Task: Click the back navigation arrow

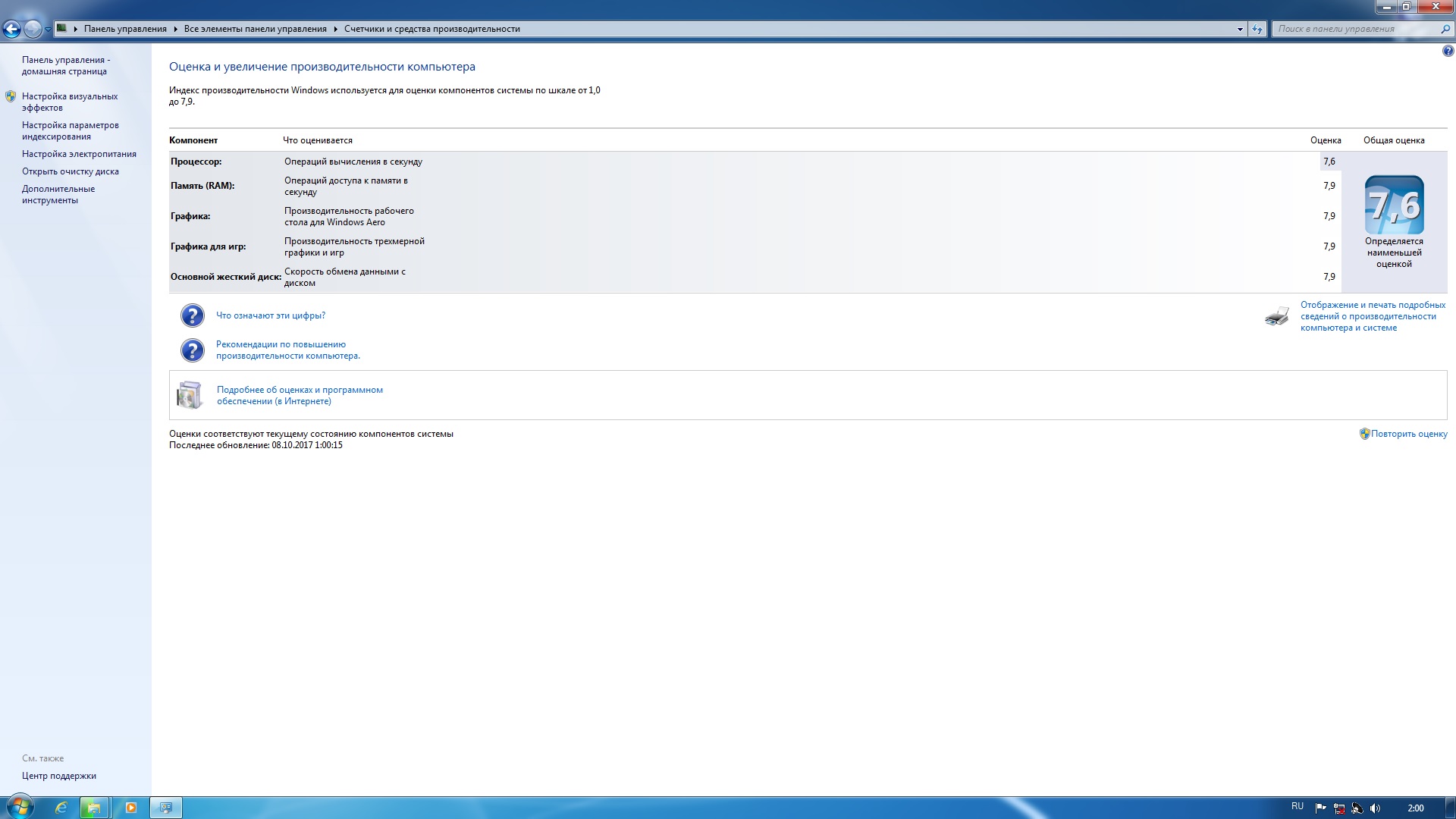Action: [12, 30]
